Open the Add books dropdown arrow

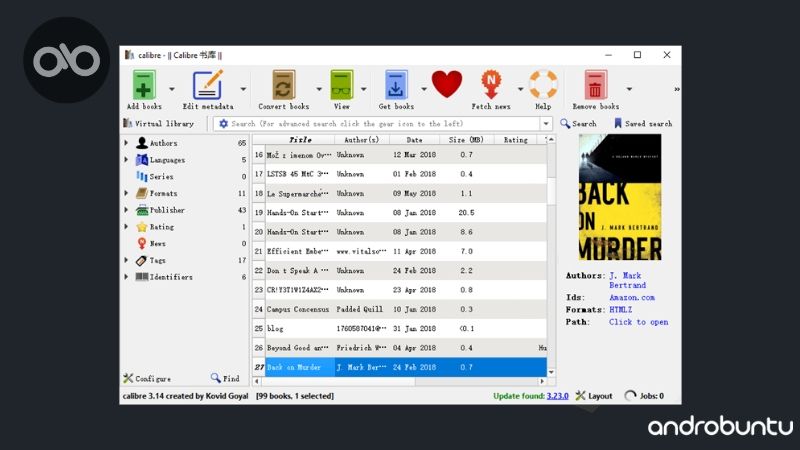(172, 88)
